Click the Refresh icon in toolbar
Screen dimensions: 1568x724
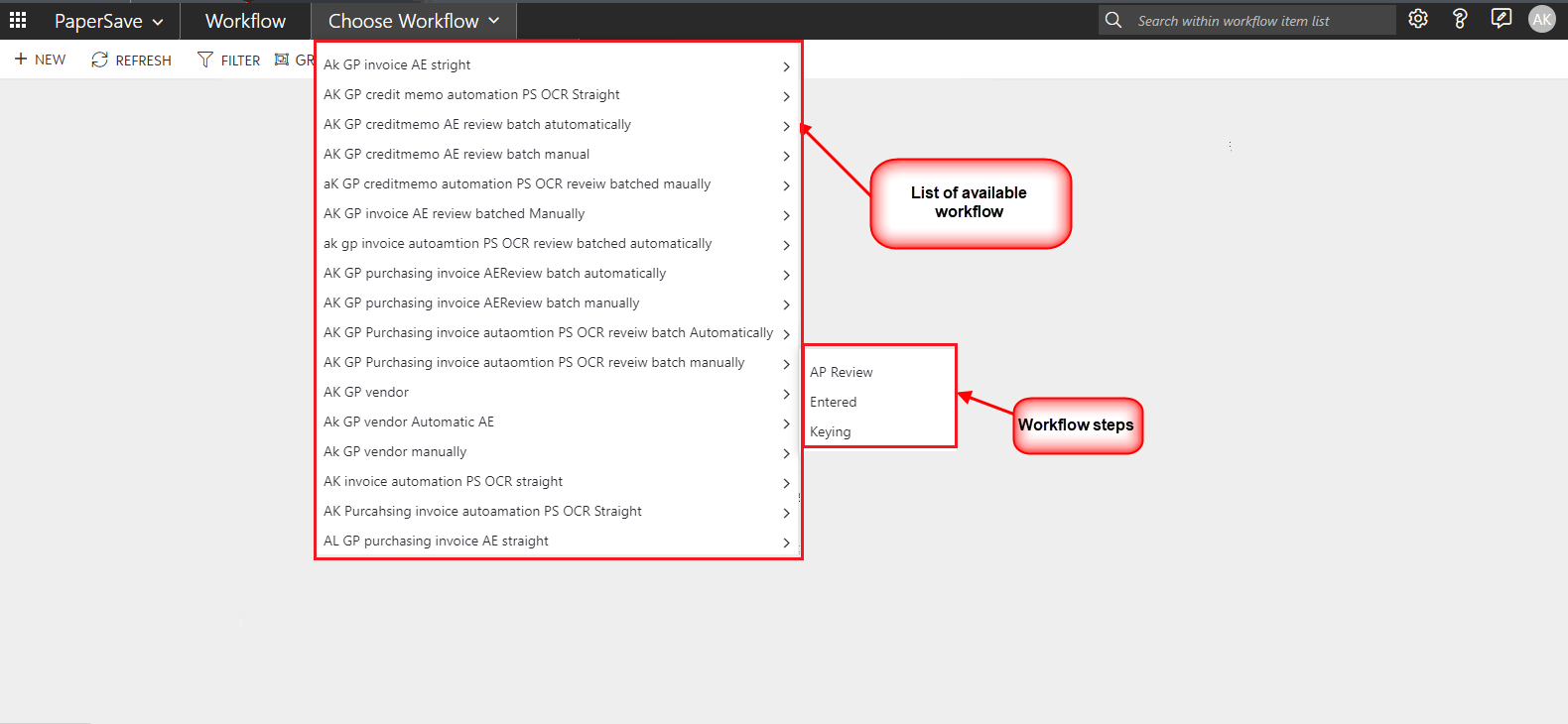(99, 60)
